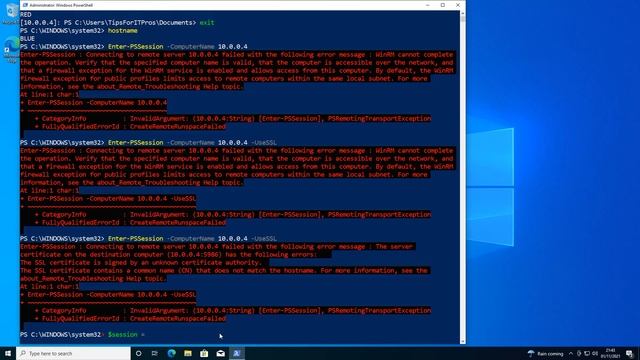Click the '$session =' prompt line
640x360 pixels.
pos(82,334)
